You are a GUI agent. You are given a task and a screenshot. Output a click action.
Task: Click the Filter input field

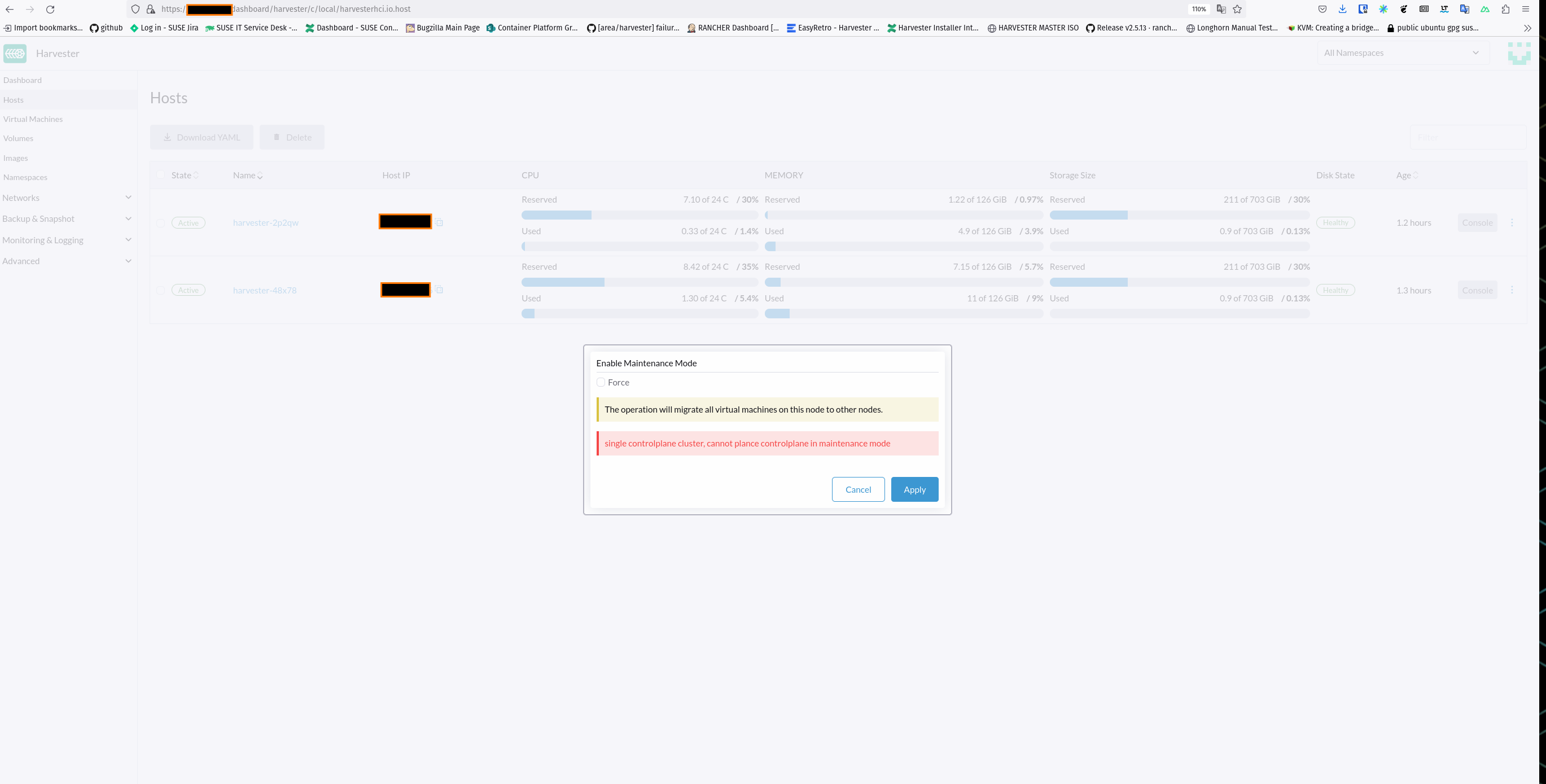[x=1467, y=138]
